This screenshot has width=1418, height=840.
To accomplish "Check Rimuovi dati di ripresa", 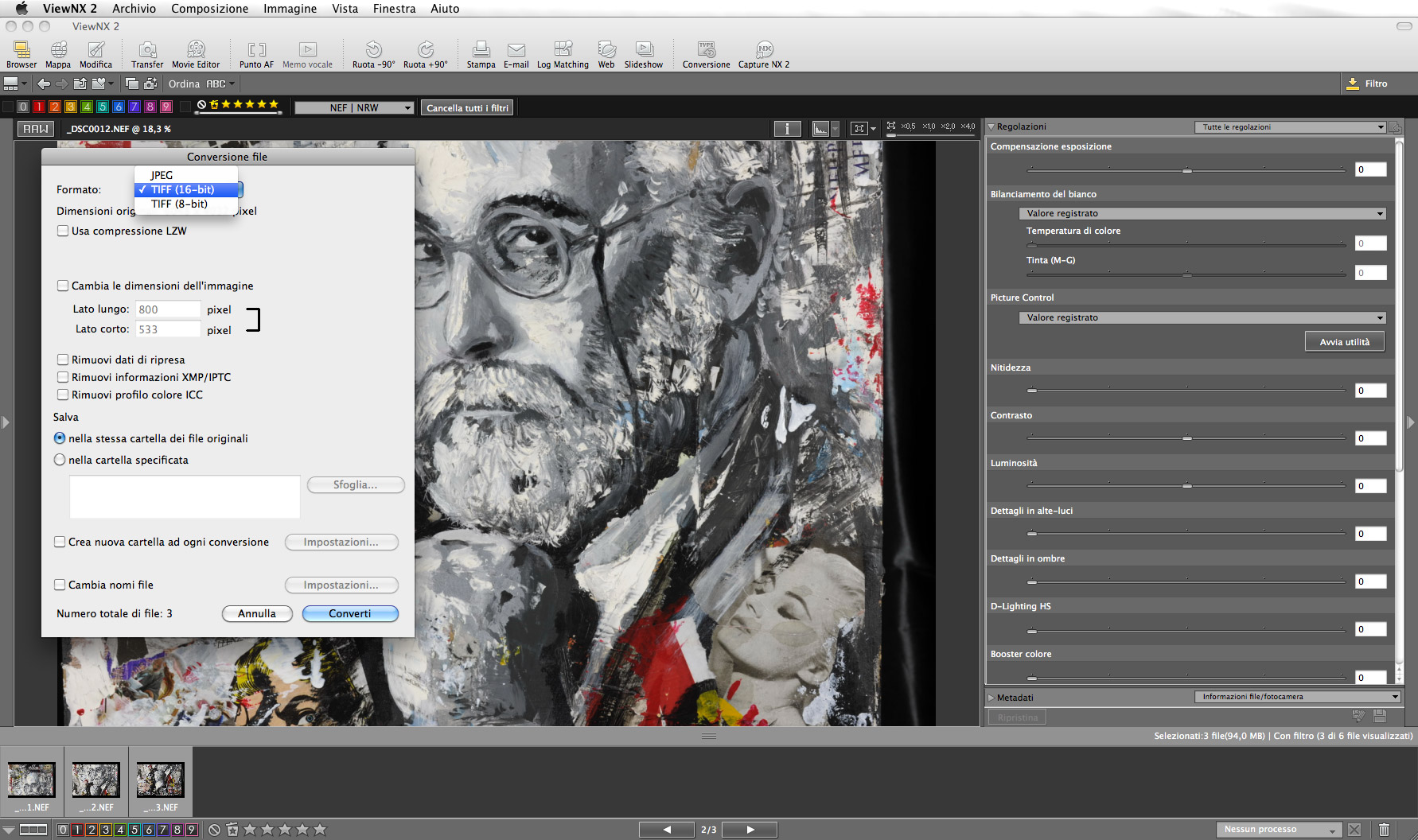I will 63,360.
